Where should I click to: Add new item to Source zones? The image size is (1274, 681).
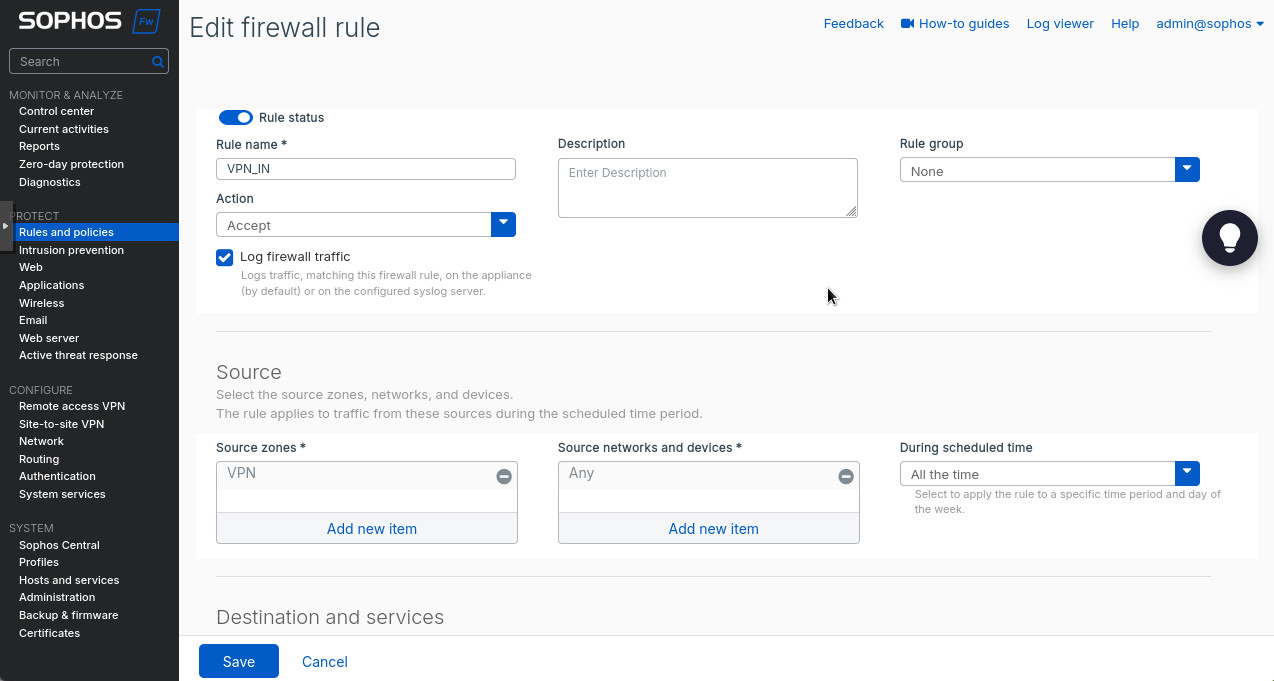(371, 528)
